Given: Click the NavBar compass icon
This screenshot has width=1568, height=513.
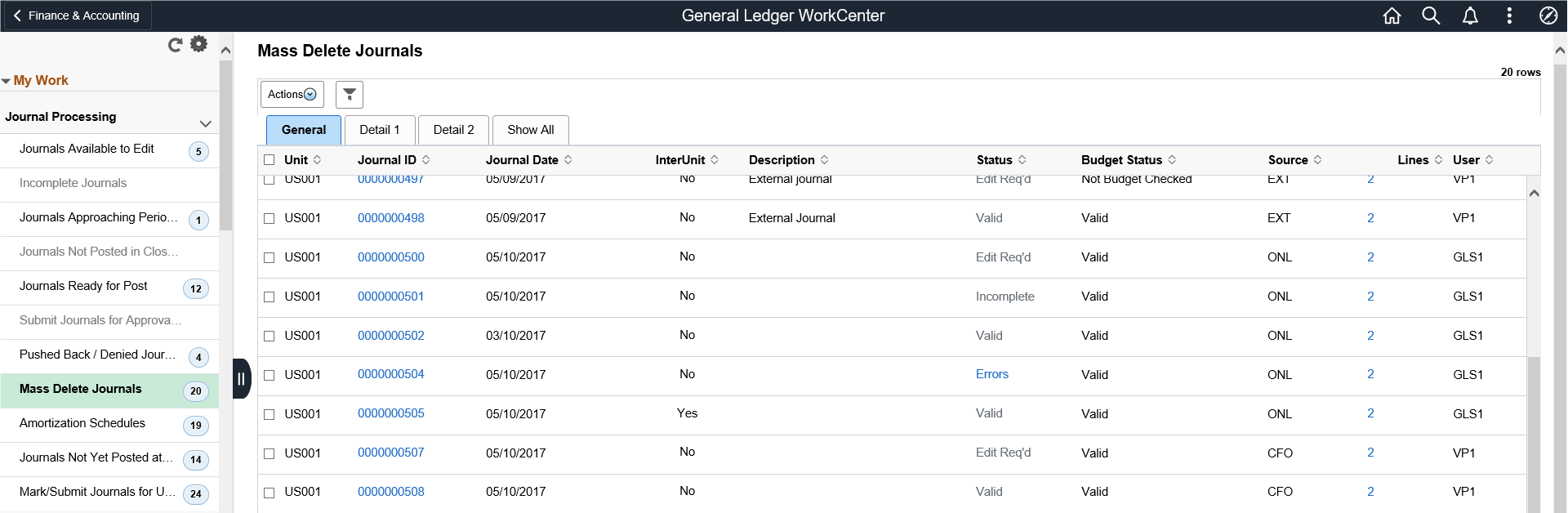Looking at the screenshot, I should (1548, 16).
